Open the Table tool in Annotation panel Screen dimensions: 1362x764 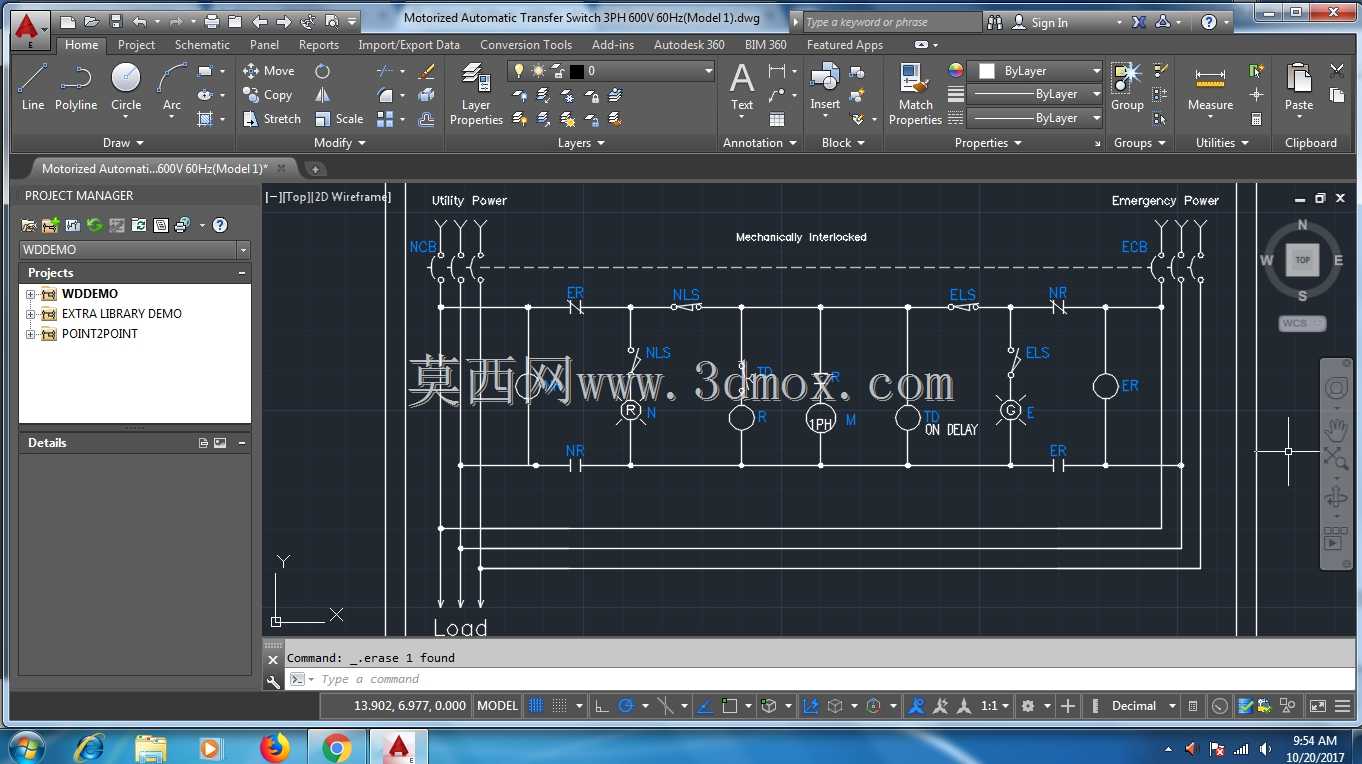[x=777, y=119]
